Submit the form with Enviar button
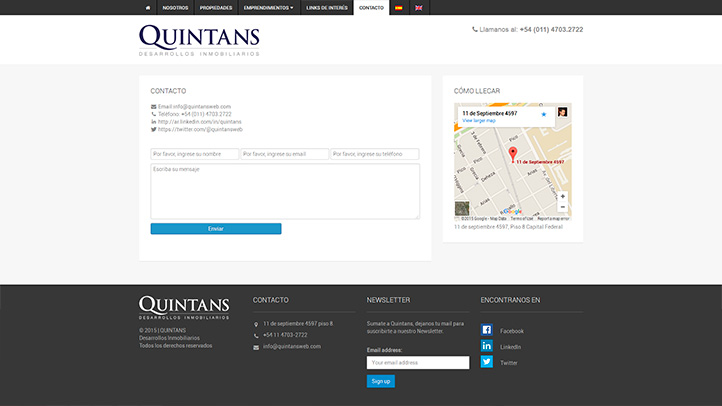722x406 pixels. [x=216, y=229]
